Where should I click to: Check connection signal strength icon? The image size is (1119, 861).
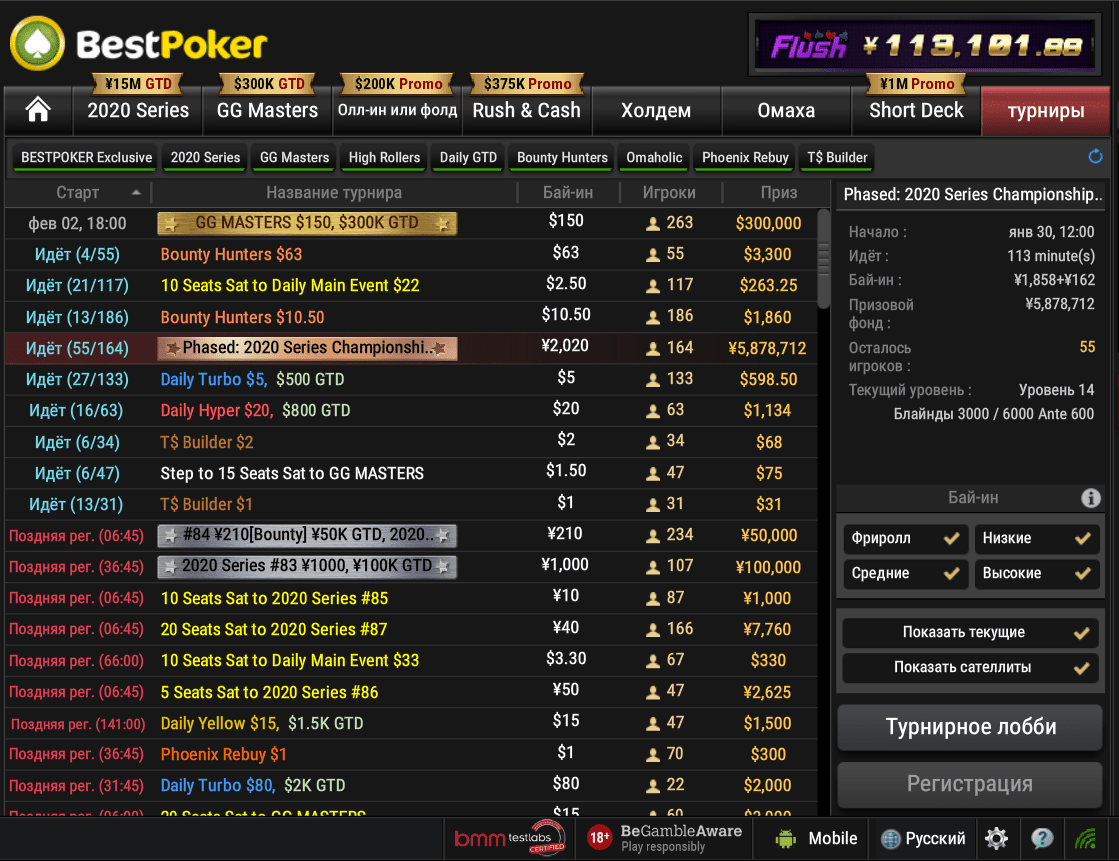(x=1085, y=838)
